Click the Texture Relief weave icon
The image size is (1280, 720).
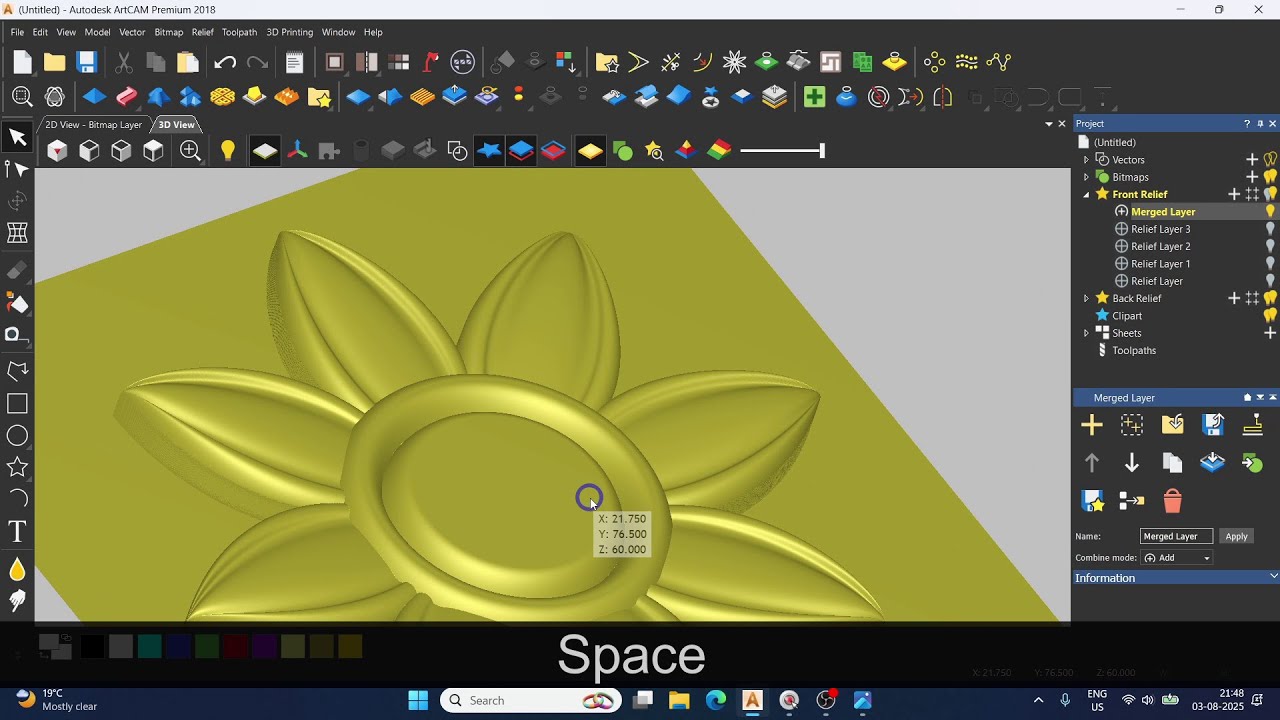222,97
